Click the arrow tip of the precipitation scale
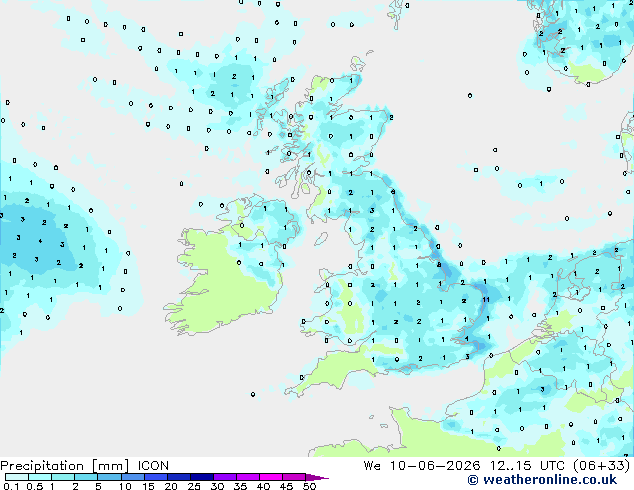 pos(317,477)
